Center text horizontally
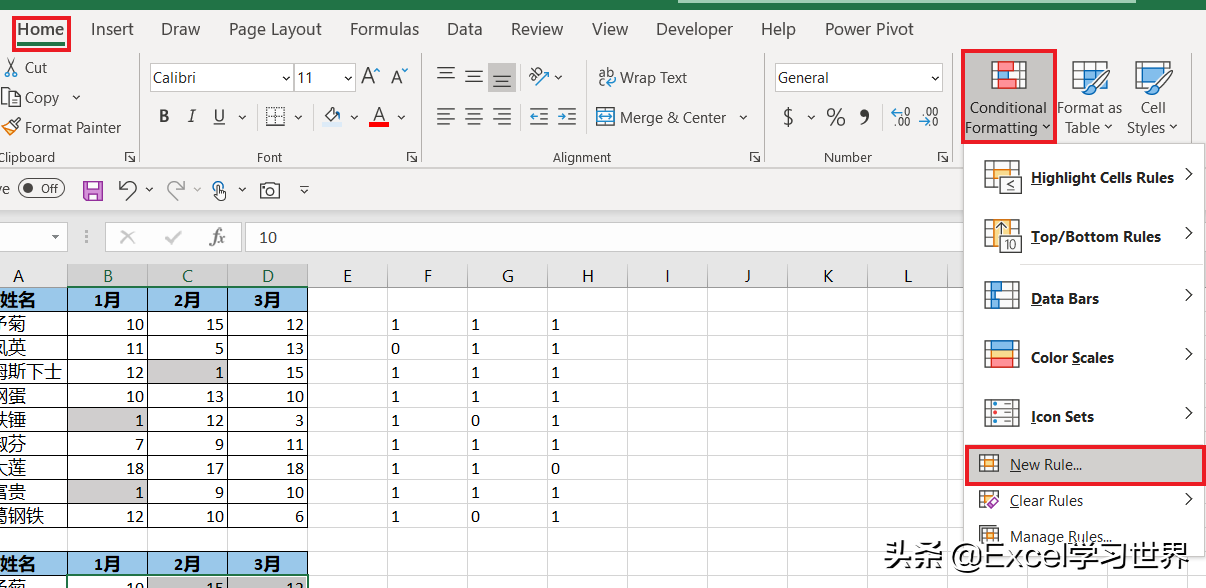 coord(474,117)
